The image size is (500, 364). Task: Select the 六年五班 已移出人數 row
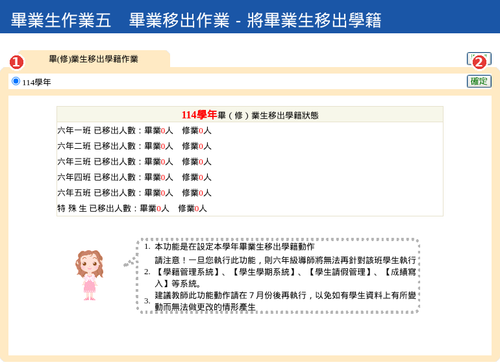tap(250, 193)
